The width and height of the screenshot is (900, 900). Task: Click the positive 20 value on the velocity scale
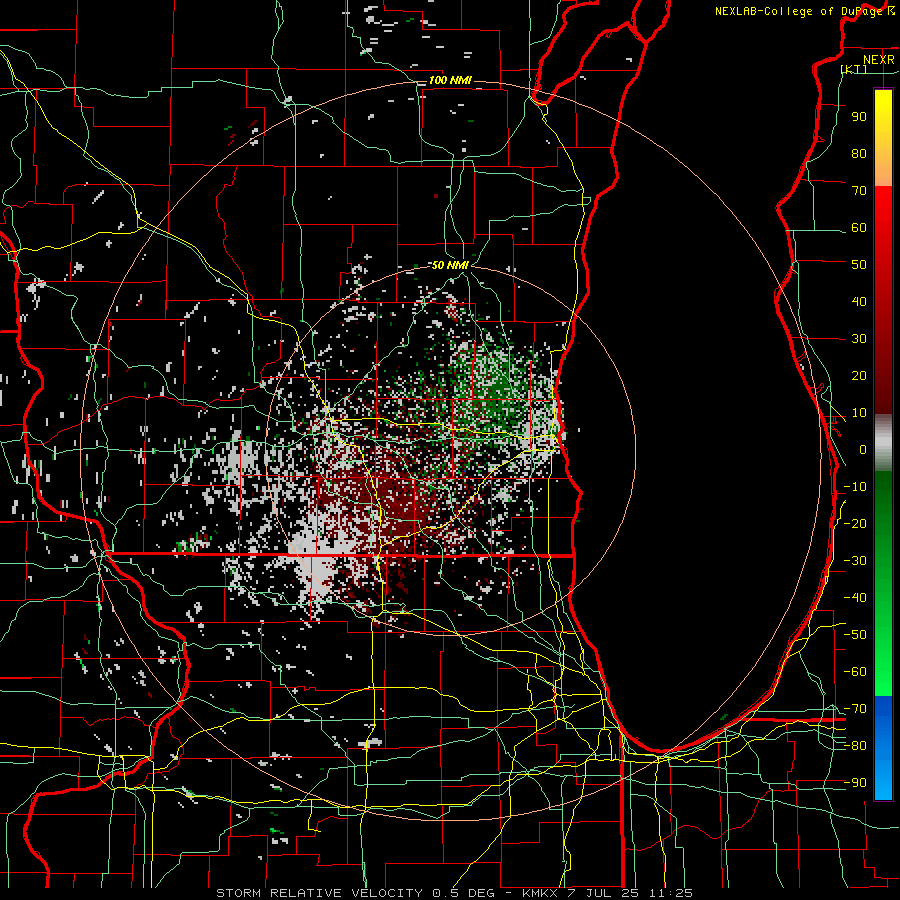[859, 376]
